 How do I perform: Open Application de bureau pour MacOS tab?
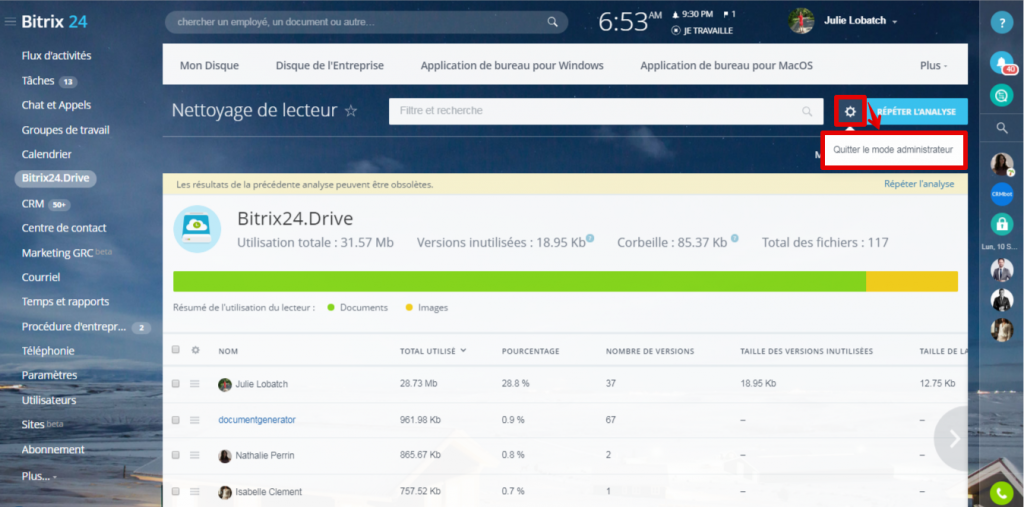726,65
